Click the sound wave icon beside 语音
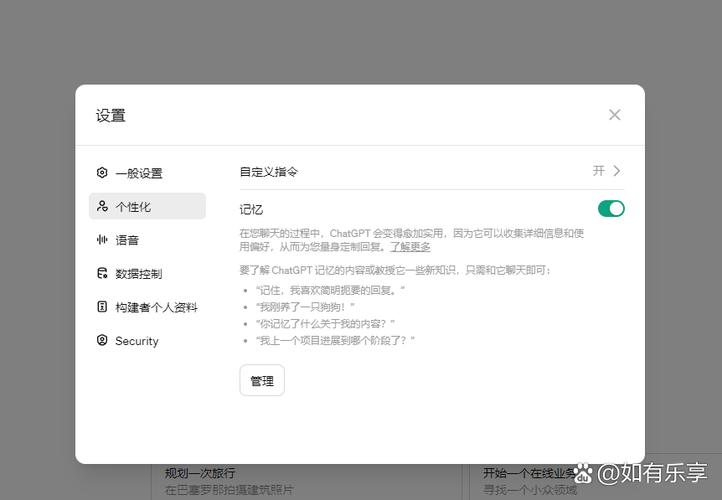Image resolution: width=722 pixels, height=500 pixels. pyautogui.click(x=102, y=239)
